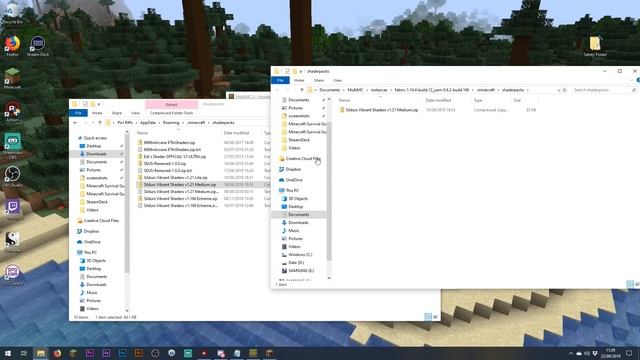Screen dimensions: 640x360
Task: Open Home tab in AppData shaderpacks window
Action: coord(97,113)
